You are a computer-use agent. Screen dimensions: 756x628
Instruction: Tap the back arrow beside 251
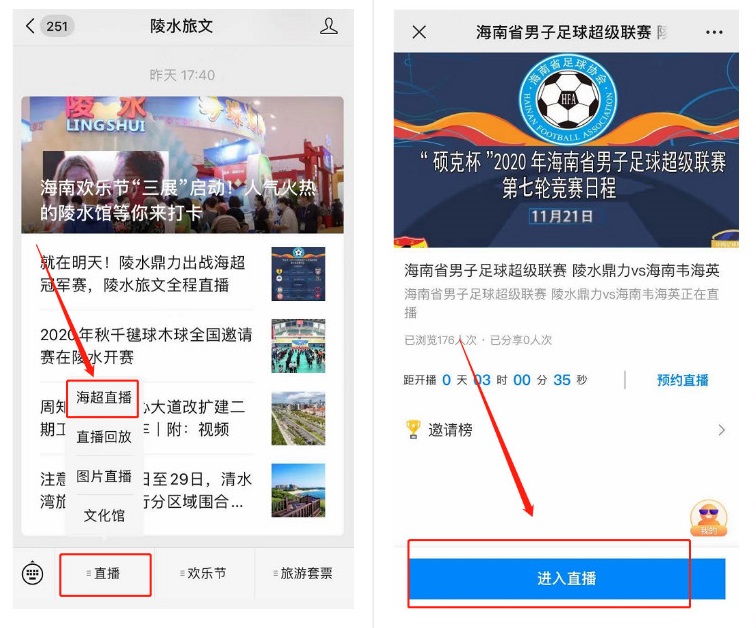click(30, 26)
